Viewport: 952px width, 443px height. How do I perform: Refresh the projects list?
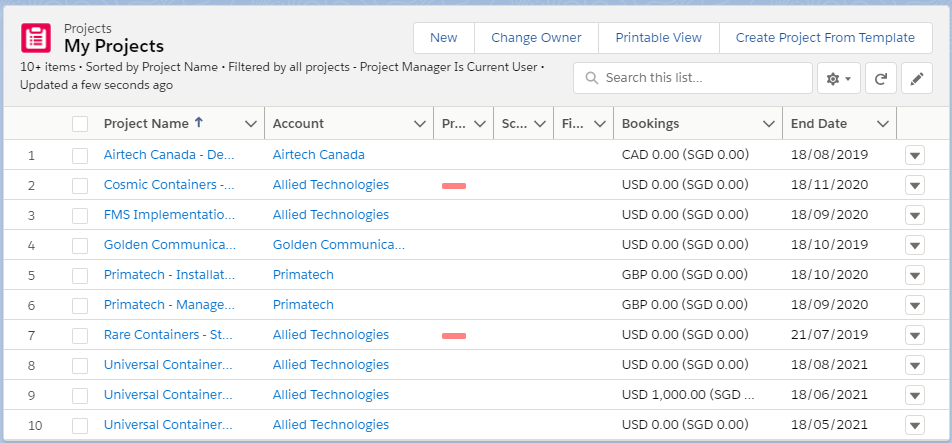[x=880, y=78]
